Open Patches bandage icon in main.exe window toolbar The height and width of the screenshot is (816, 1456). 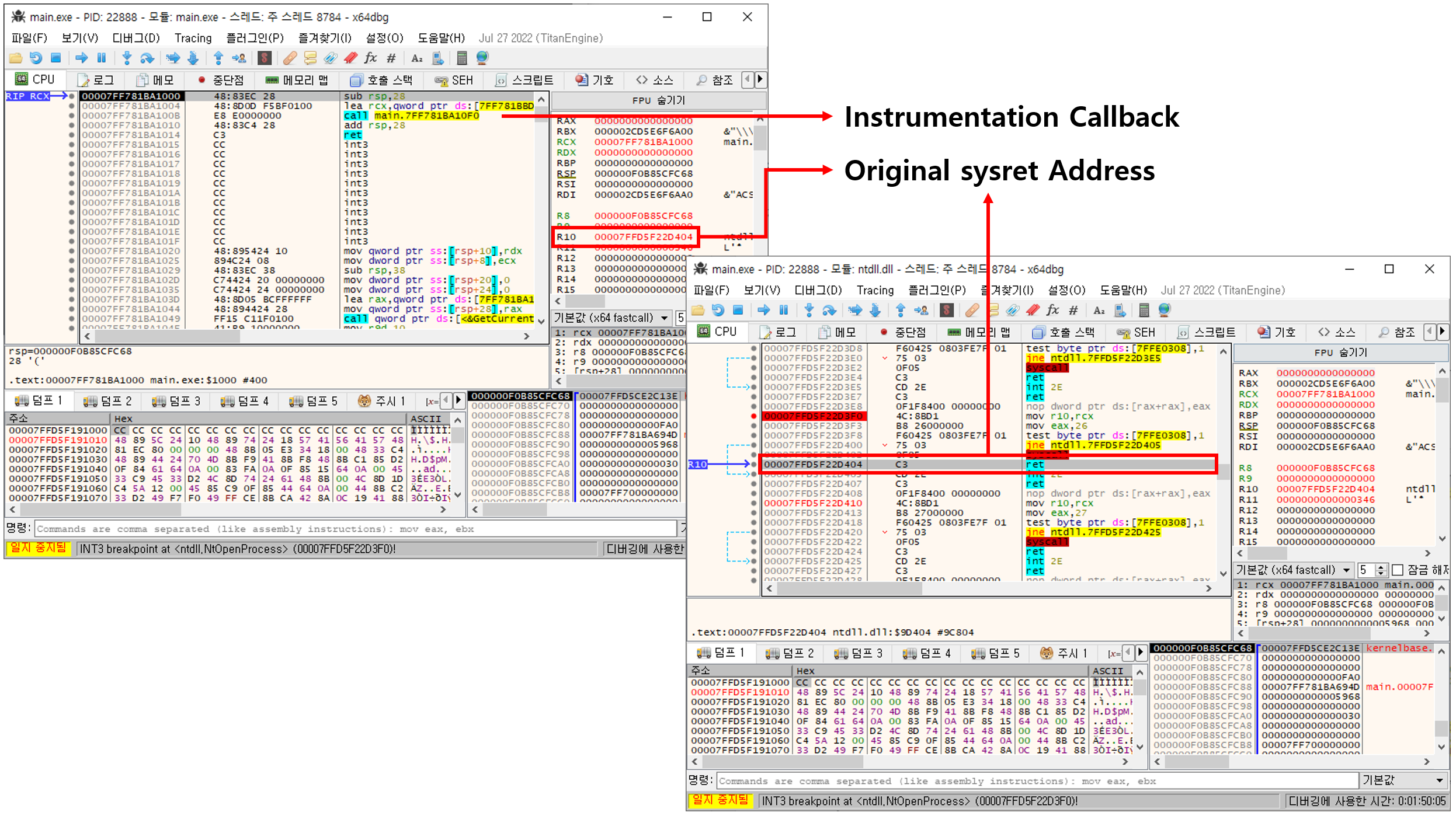point(290,58)
